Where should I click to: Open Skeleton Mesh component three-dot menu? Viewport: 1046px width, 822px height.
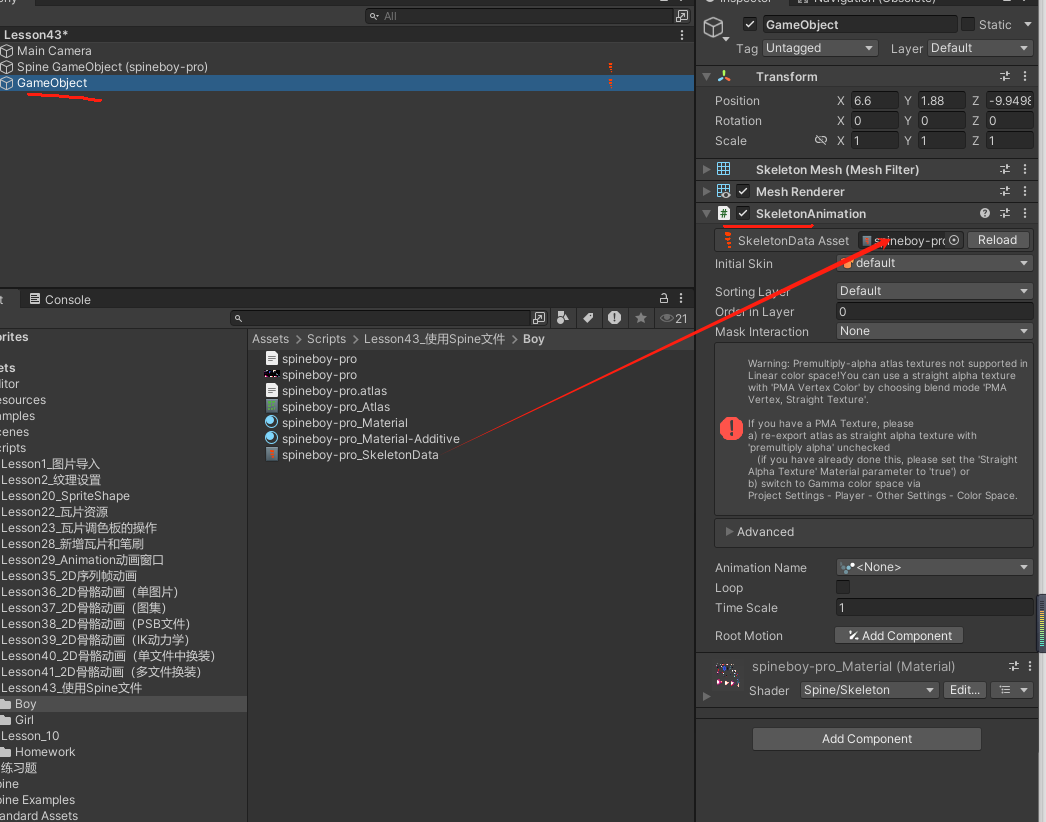click(x=1025, y=169)
